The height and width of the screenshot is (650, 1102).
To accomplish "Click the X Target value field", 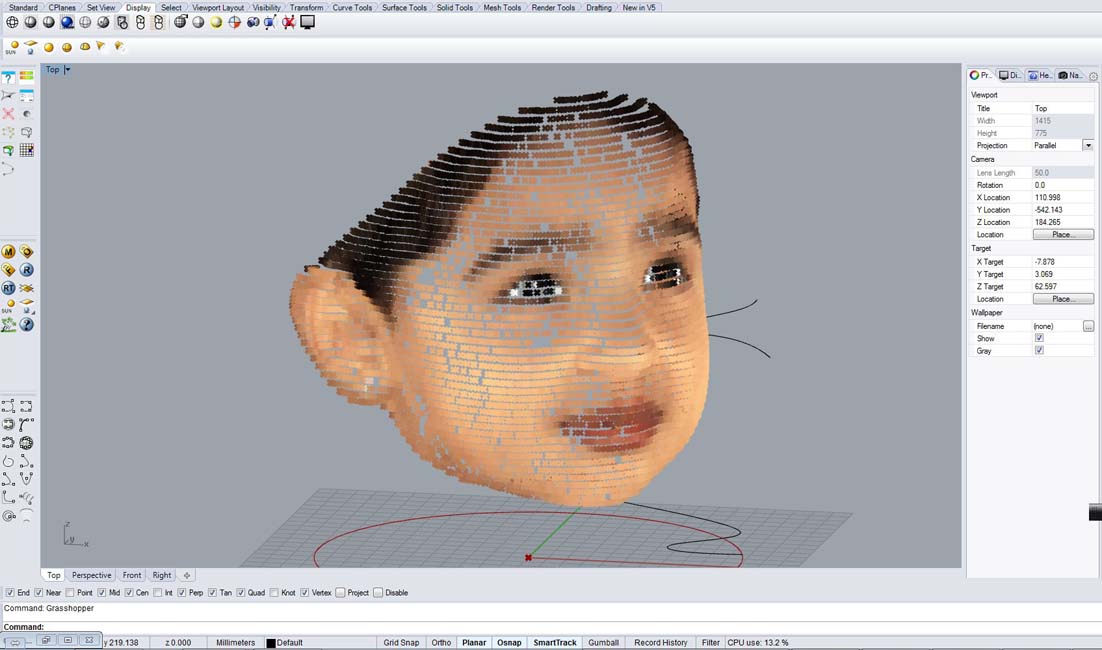I will coord(1062,262).
